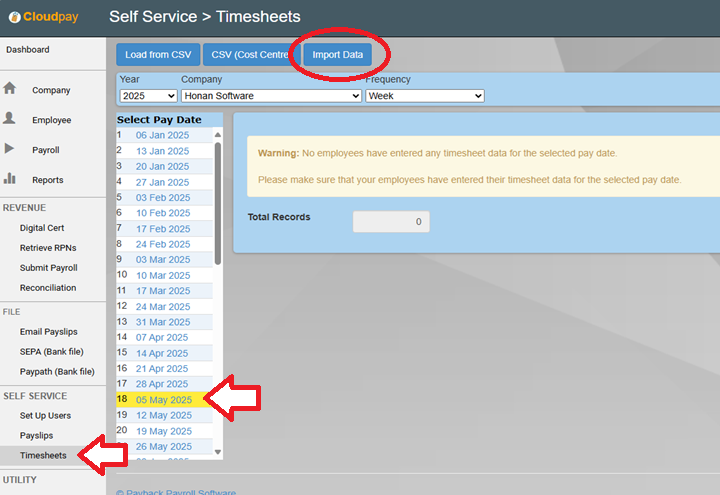Click the Employee person icon
The width and height of the screenshot is (720, 495).
coord(10,119)
